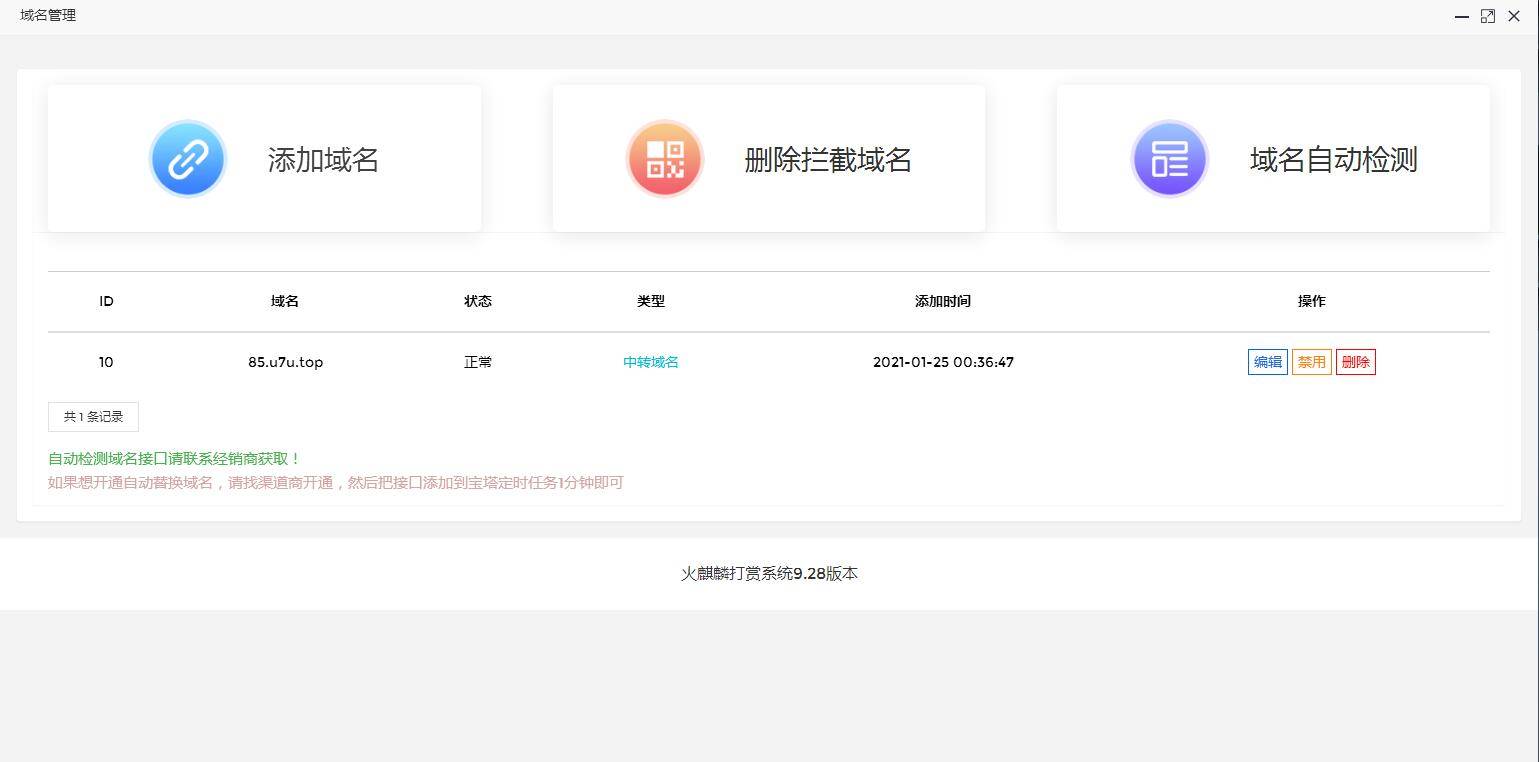Screen dimensions: 1539x762
Task: Click the QR-code icon on 删除拦截域名 card
Action: [x=664, y=158]
